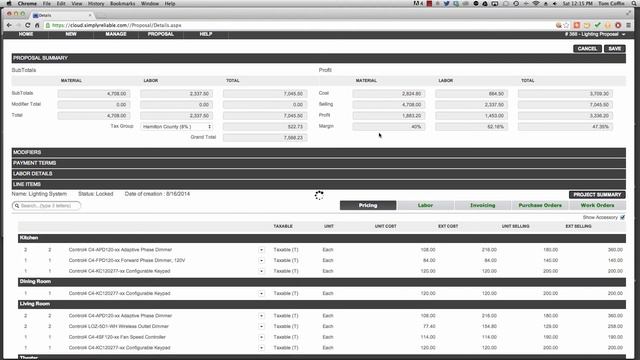Click the Kitchen group header row

[x=322, y=238]
